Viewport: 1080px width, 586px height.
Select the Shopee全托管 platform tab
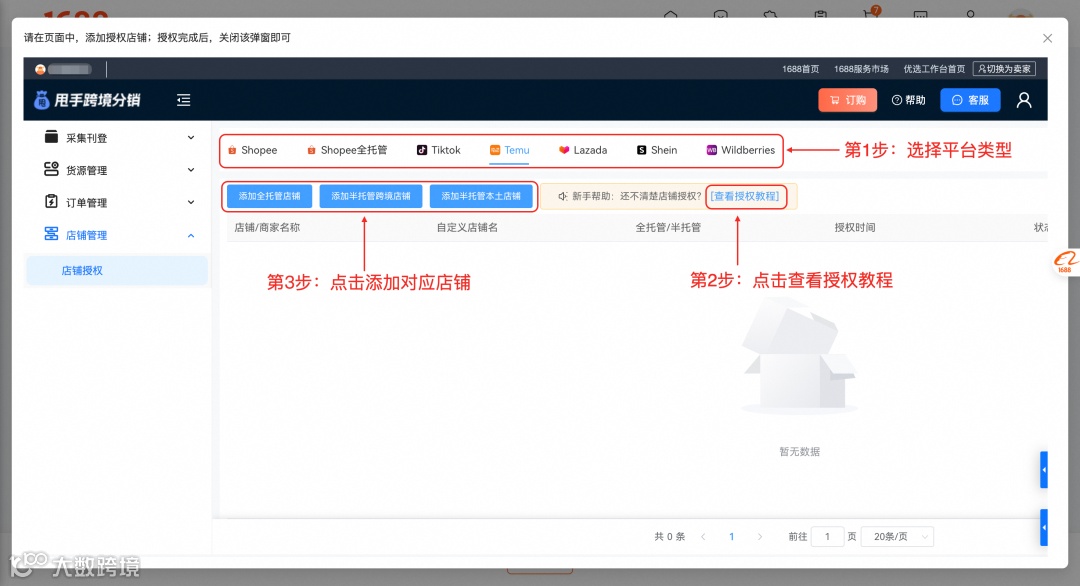point(347,150)
